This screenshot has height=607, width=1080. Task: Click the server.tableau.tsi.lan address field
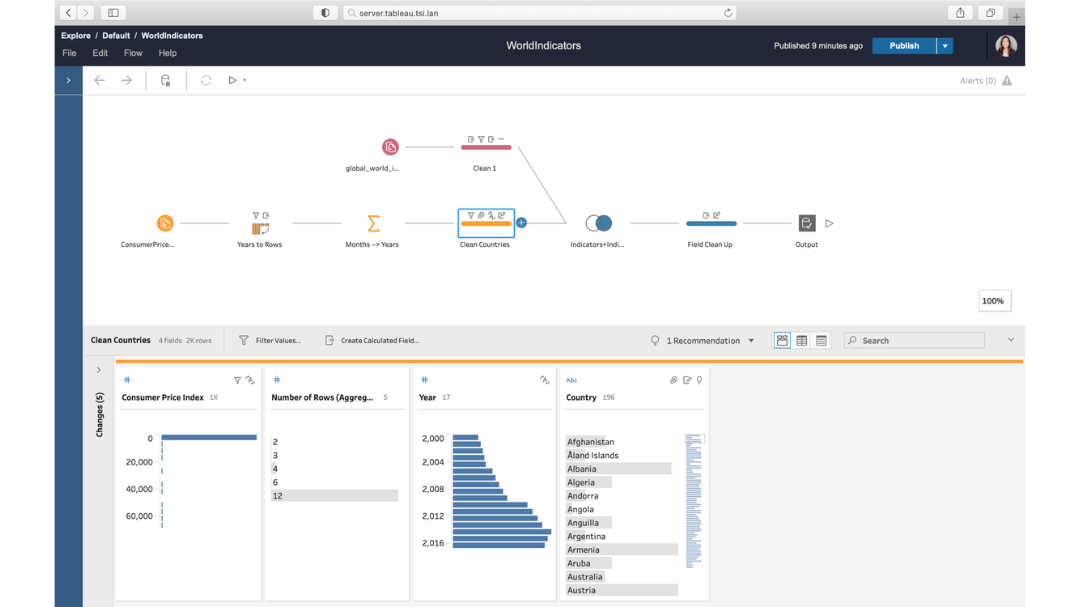click(x=540, y=12)
